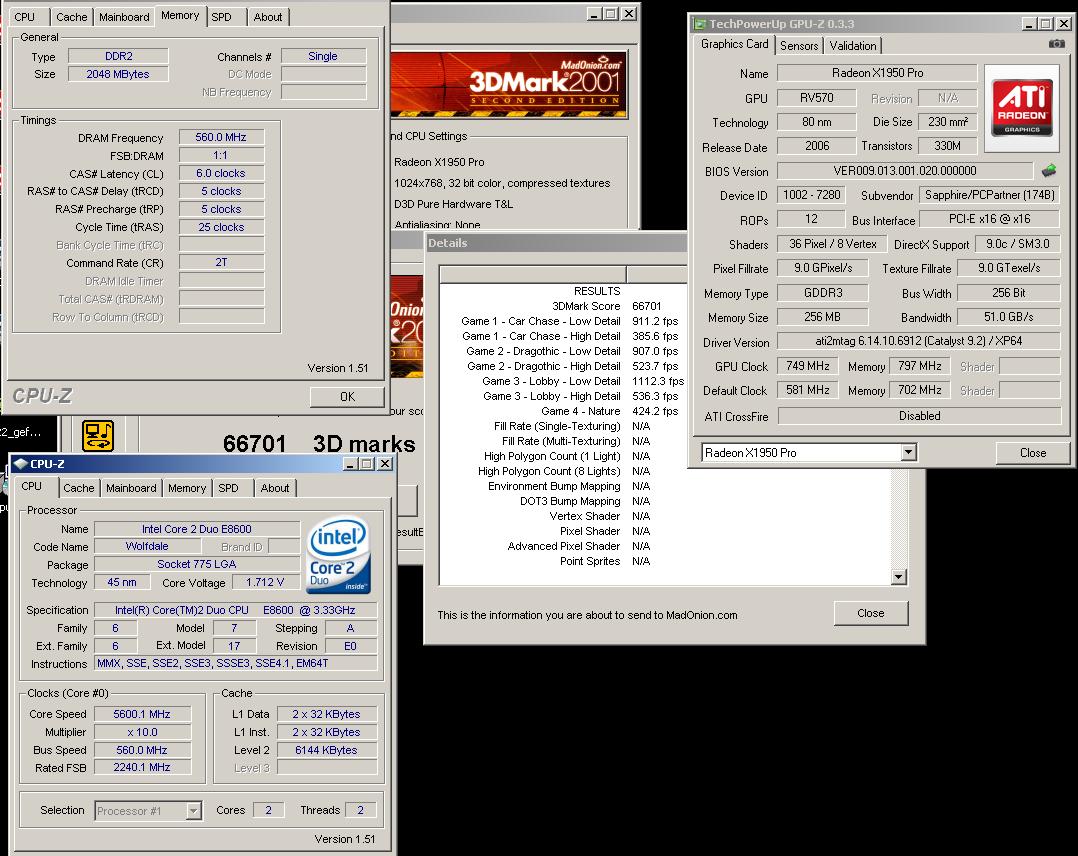Click the BIOS Version field in GPU-Z
The width and height of the screenshot is (1078, 856).
pyautogui.click(x=905, y=171)
